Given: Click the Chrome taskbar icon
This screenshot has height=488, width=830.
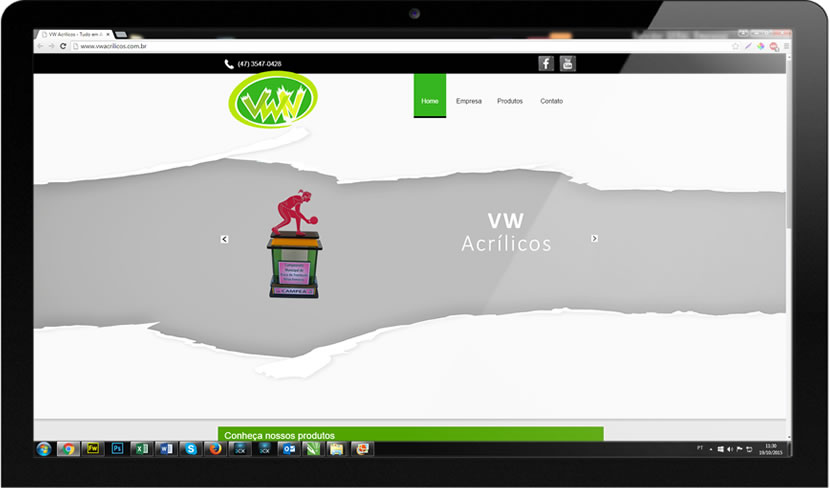Looking at the screenshot, I should click(x=68, y=449).
